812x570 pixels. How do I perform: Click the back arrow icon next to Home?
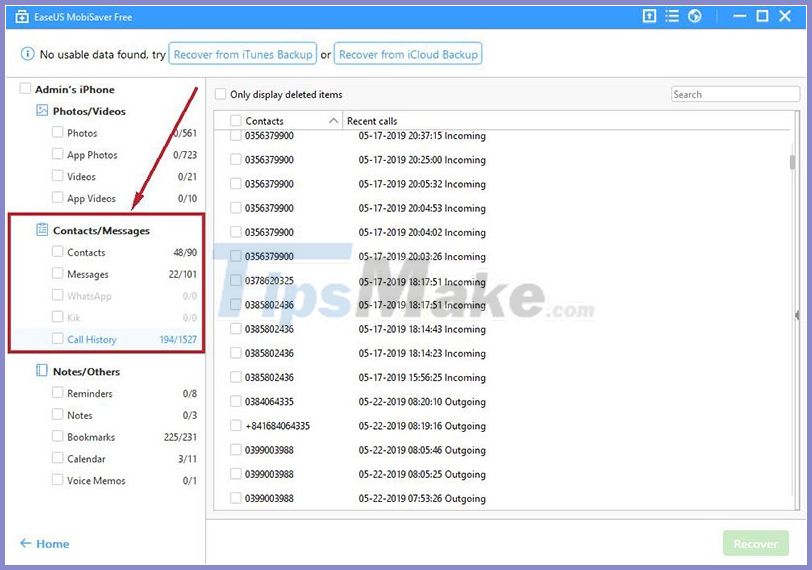click(x=25, y=543)
